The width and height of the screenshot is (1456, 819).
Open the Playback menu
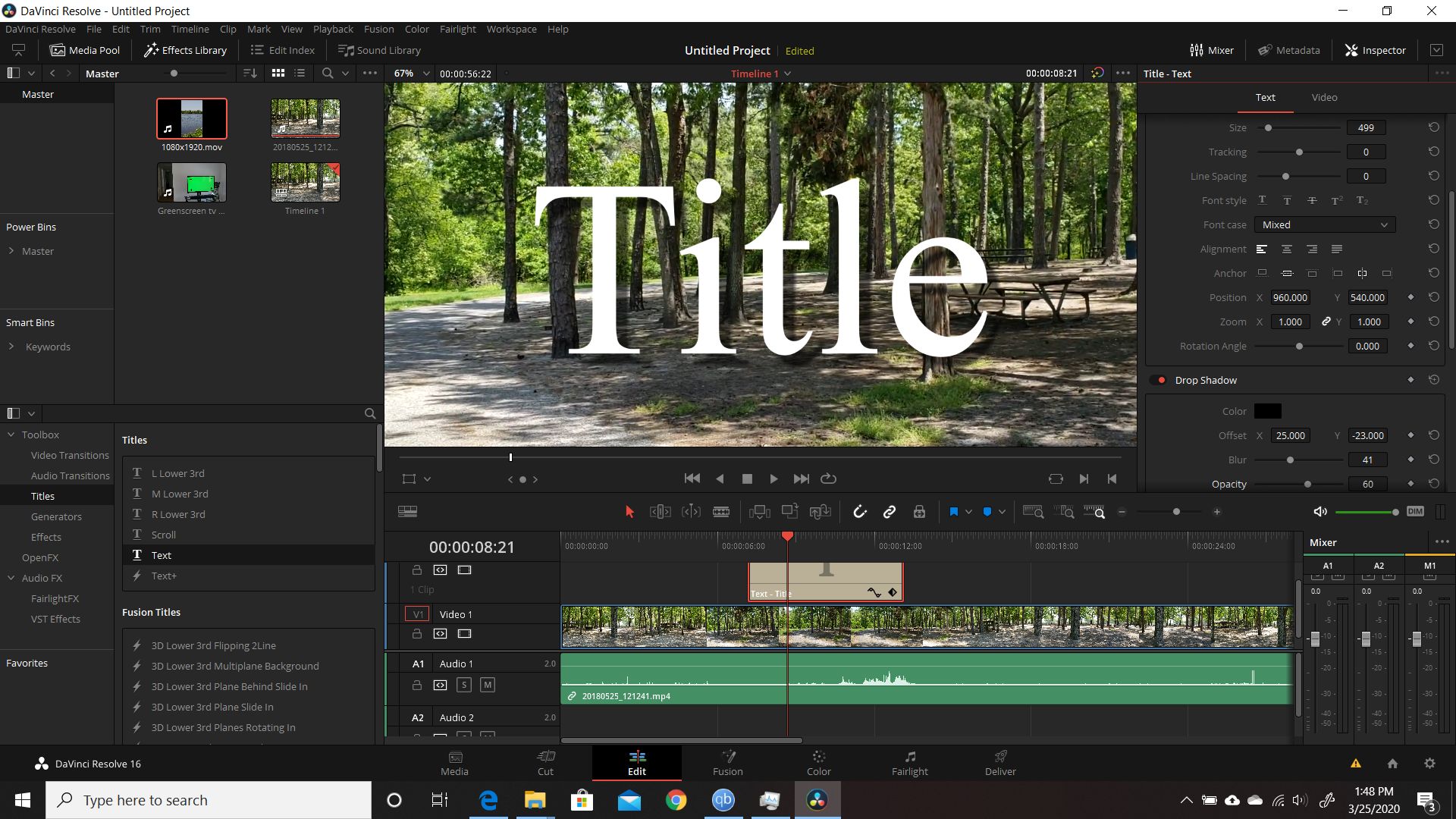tap(333, 29)
